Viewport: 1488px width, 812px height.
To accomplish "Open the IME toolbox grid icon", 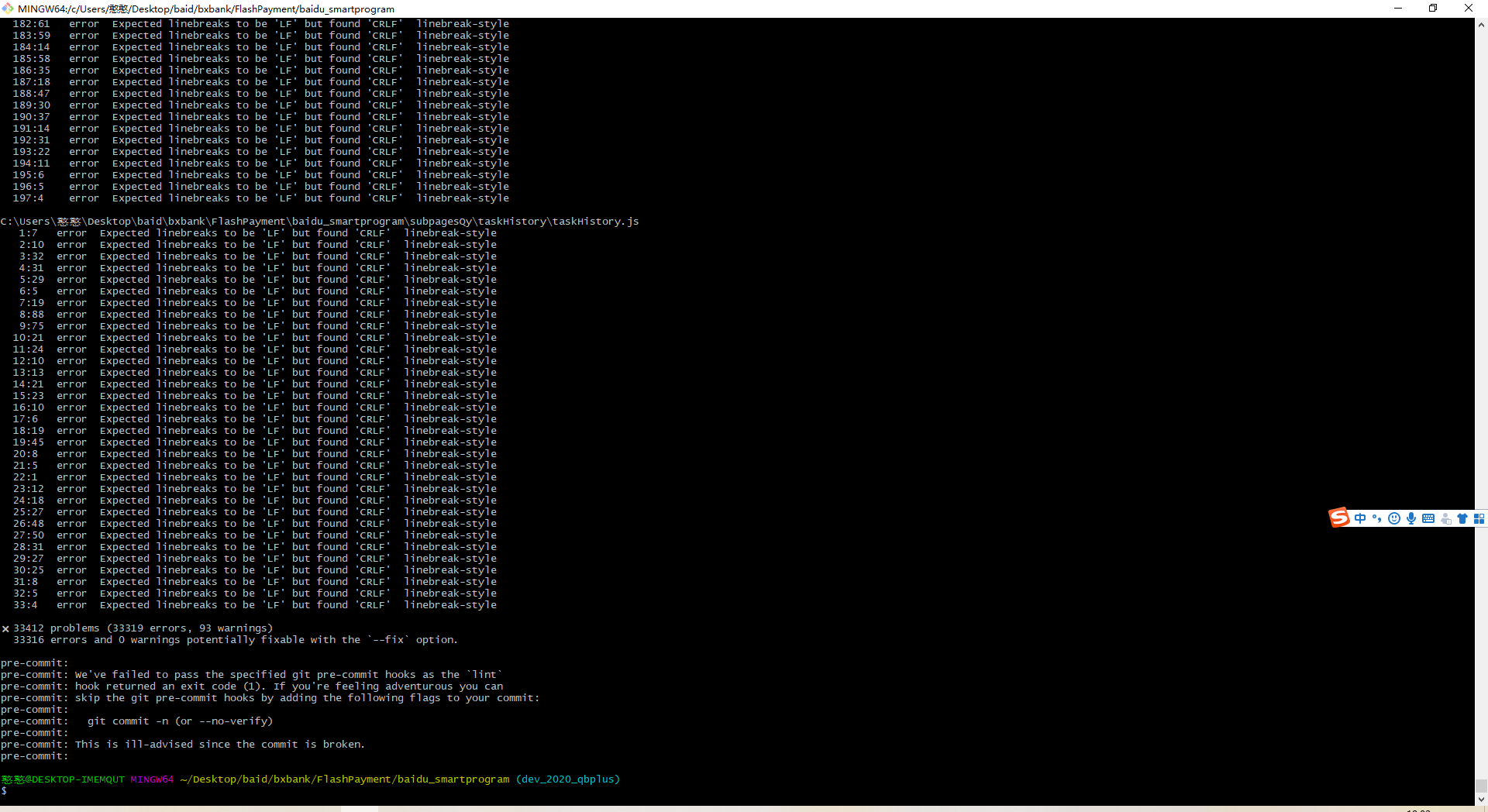I will coord(1479,518).
